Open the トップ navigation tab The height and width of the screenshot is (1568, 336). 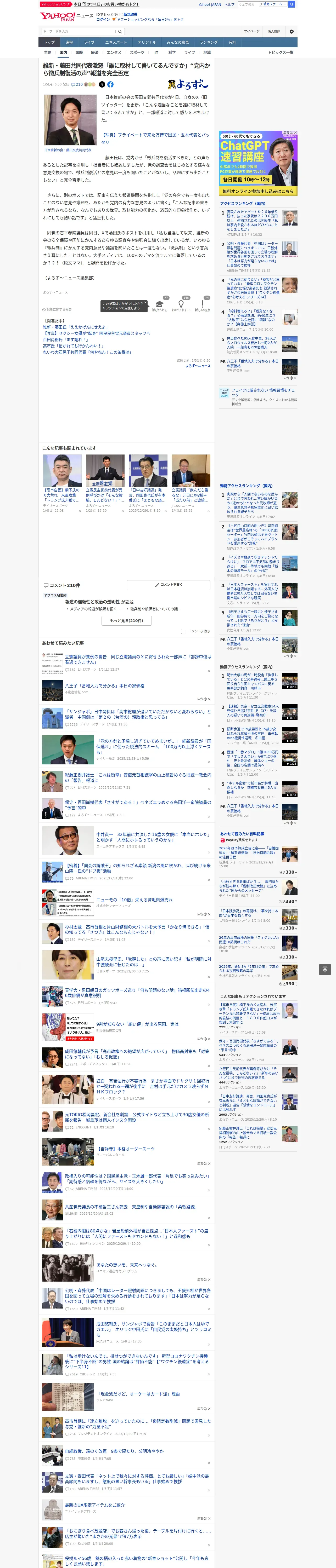coord(49,42)
